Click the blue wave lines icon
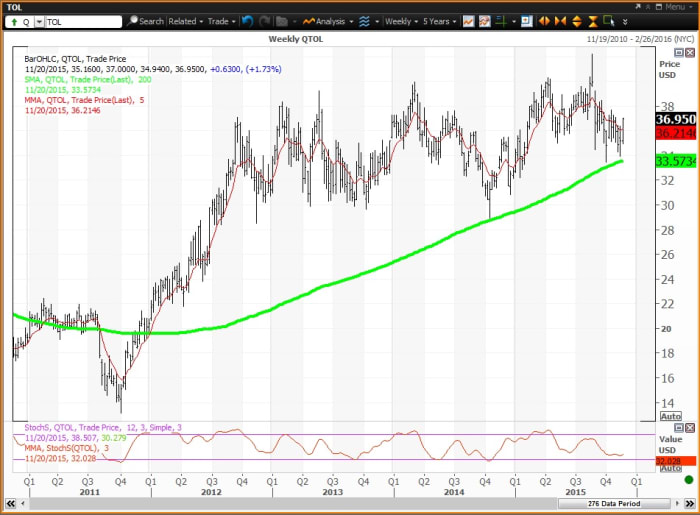 tap(363, 20)
